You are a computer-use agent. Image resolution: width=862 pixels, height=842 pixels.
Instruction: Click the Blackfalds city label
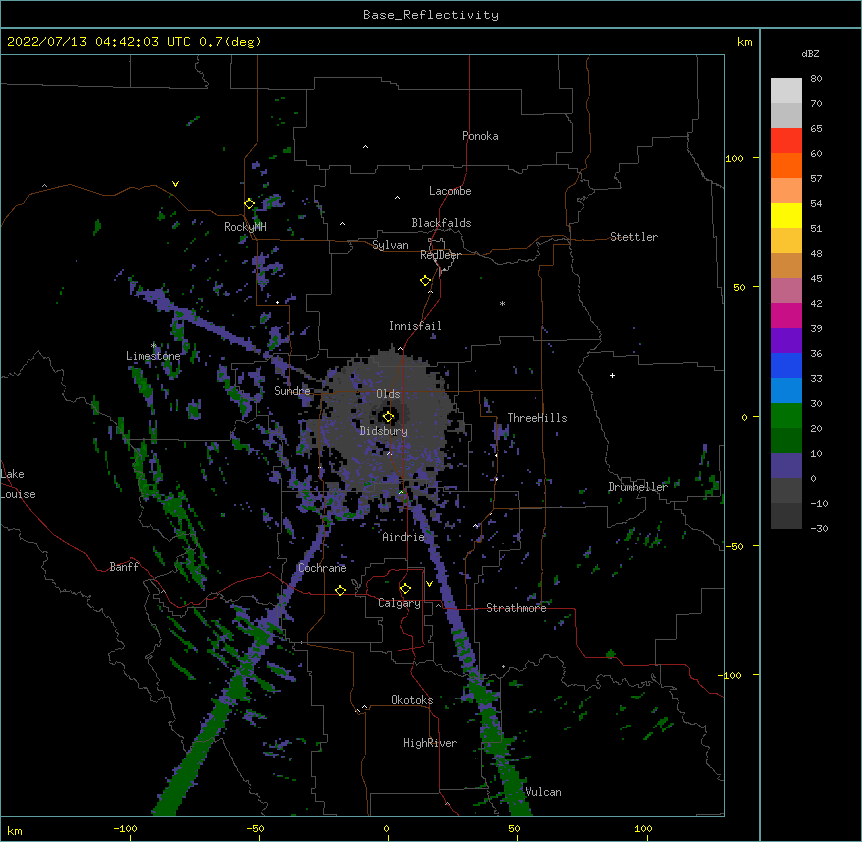pos(441,223)
